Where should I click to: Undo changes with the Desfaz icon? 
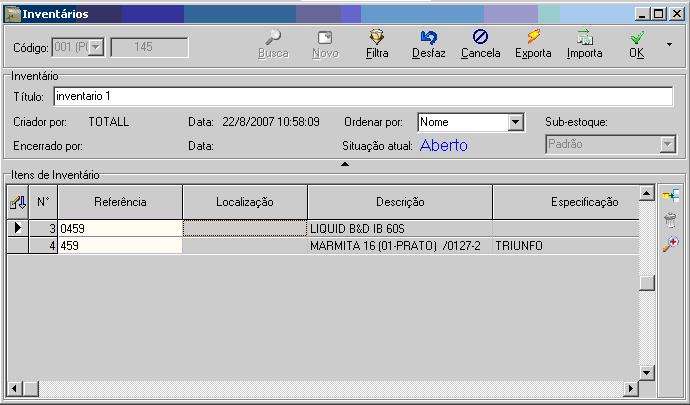[429, 37]
